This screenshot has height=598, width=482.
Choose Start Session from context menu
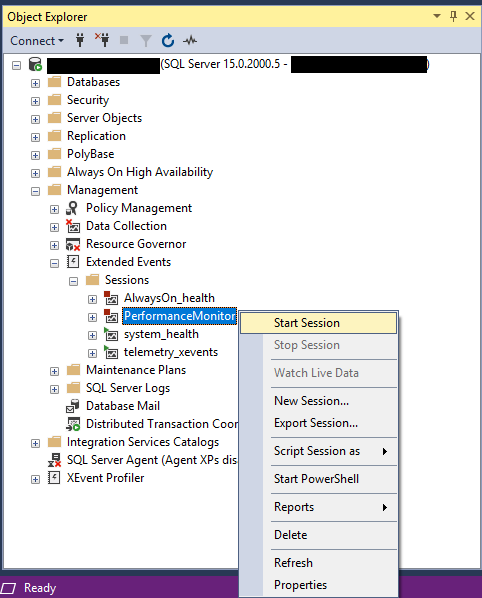tap(318, 323)
